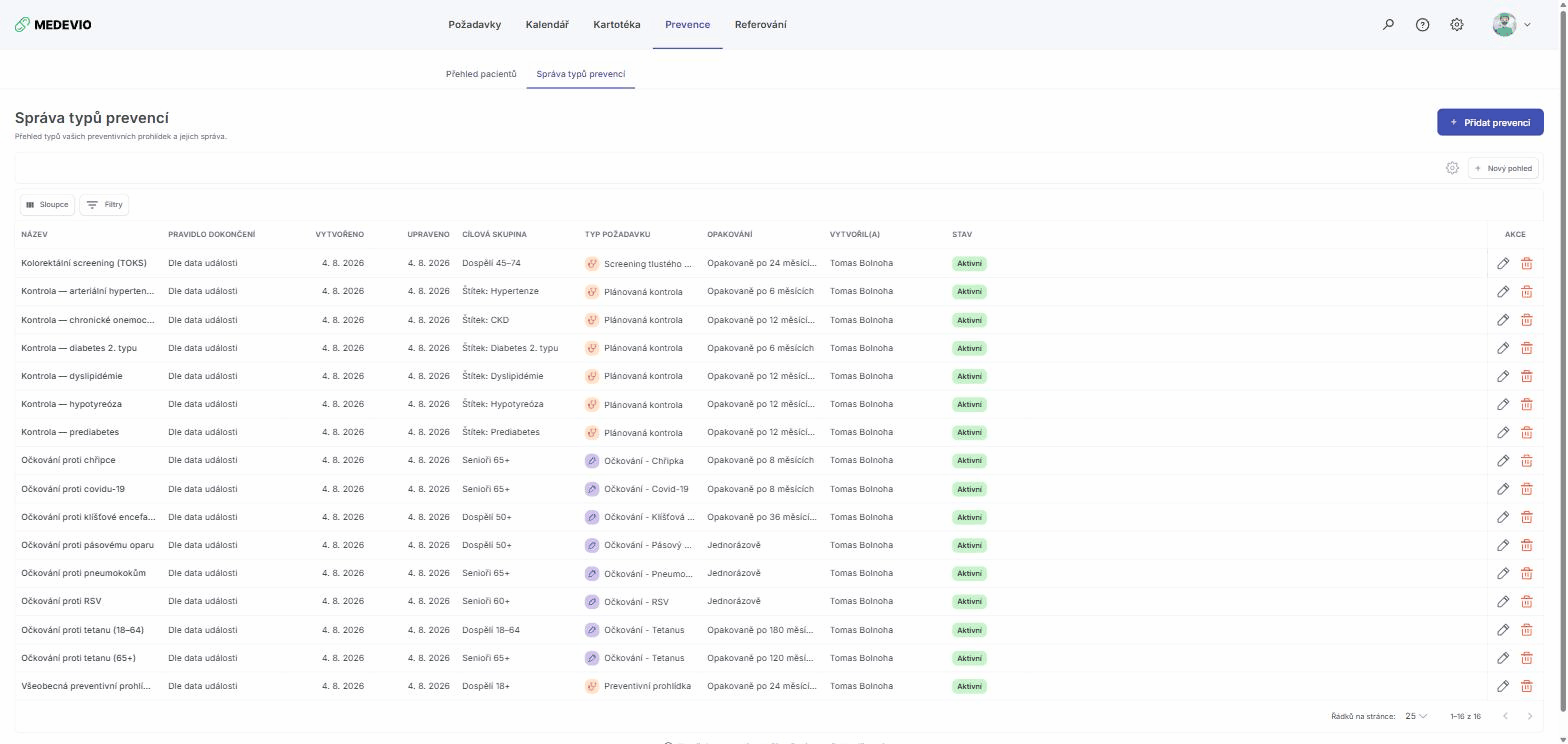Delete the Kontrola — prediabetes prevention
This screenshot has width=1568, height=744.
[1527, 433]
